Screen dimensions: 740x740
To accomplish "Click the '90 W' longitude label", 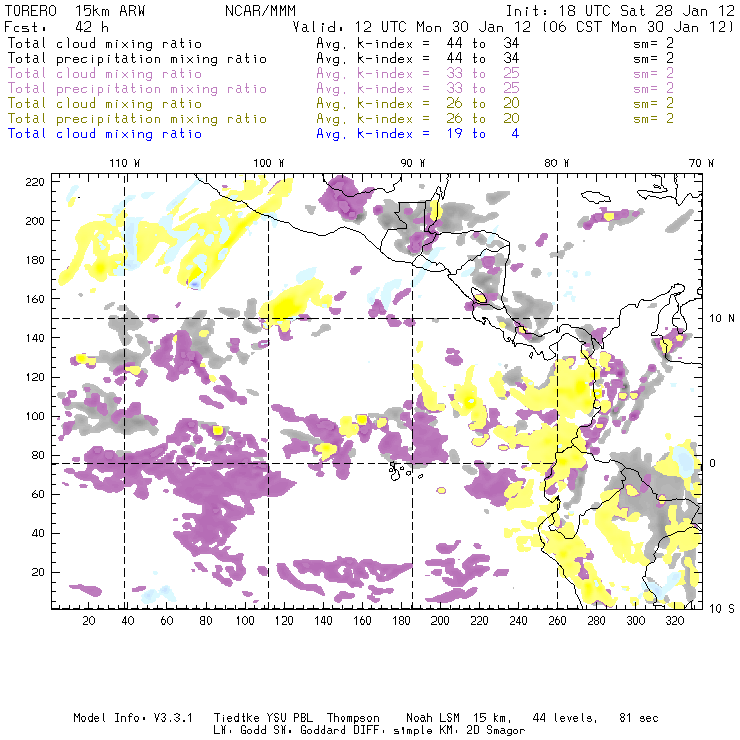I will pyautogui.click(x=413, y=163).
